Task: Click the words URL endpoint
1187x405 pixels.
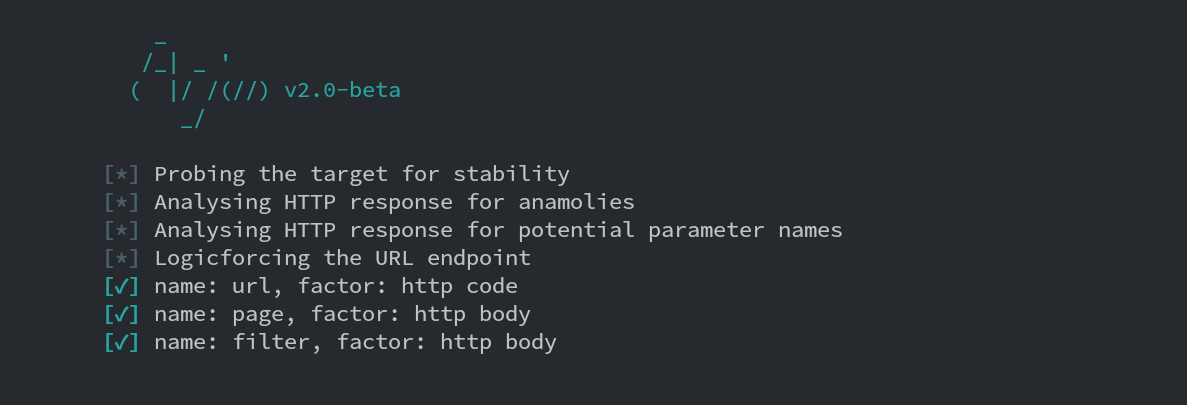Action: 453,258
